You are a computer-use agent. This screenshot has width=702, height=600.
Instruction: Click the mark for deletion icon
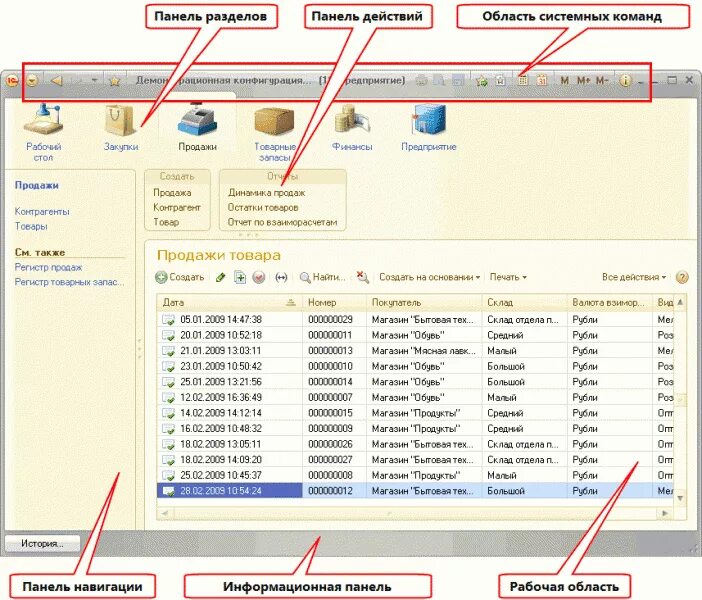tap(259, 278)
